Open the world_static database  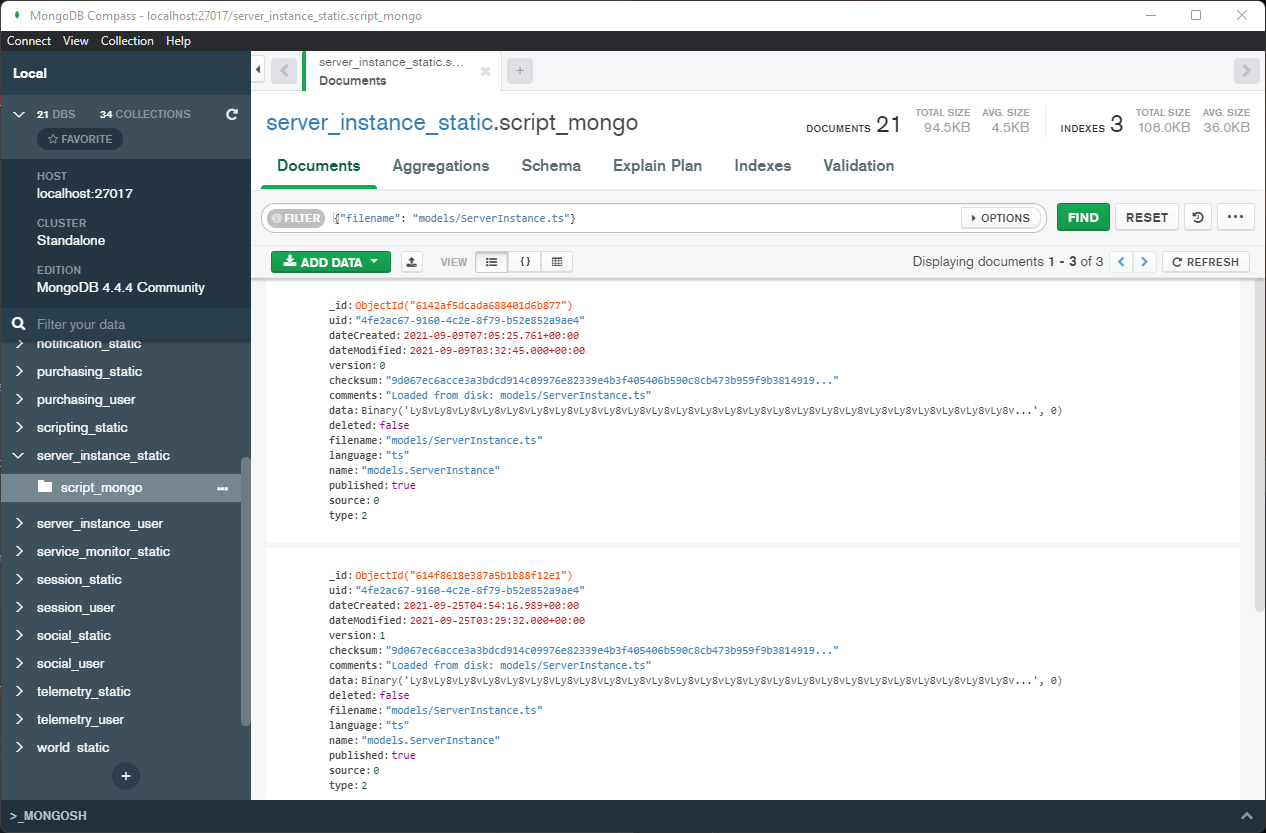[73, 747]
